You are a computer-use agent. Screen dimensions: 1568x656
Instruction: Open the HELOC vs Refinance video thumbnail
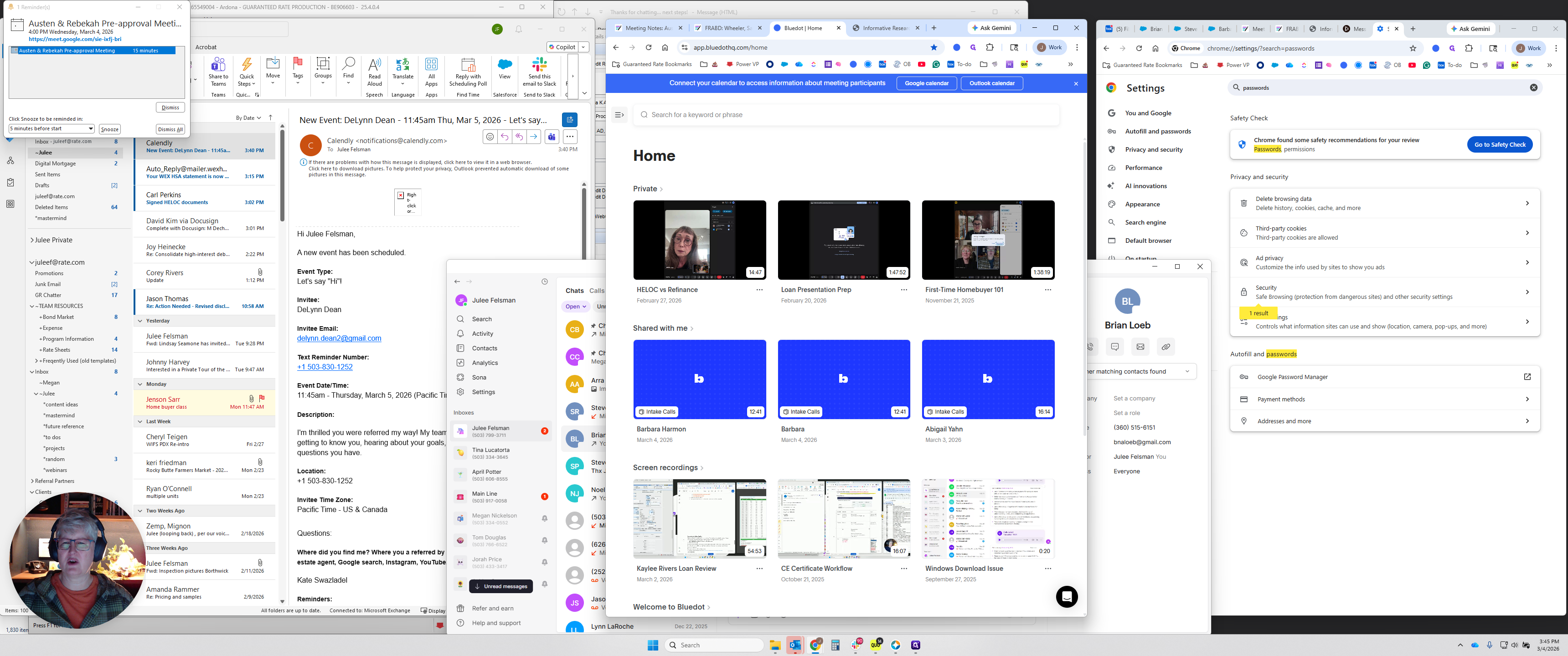click(699, 240)
